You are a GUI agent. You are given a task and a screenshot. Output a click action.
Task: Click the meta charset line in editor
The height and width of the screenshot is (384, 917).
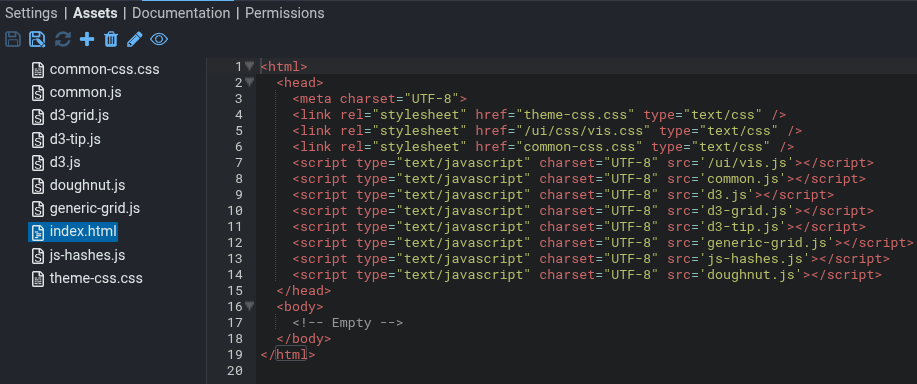380,98
